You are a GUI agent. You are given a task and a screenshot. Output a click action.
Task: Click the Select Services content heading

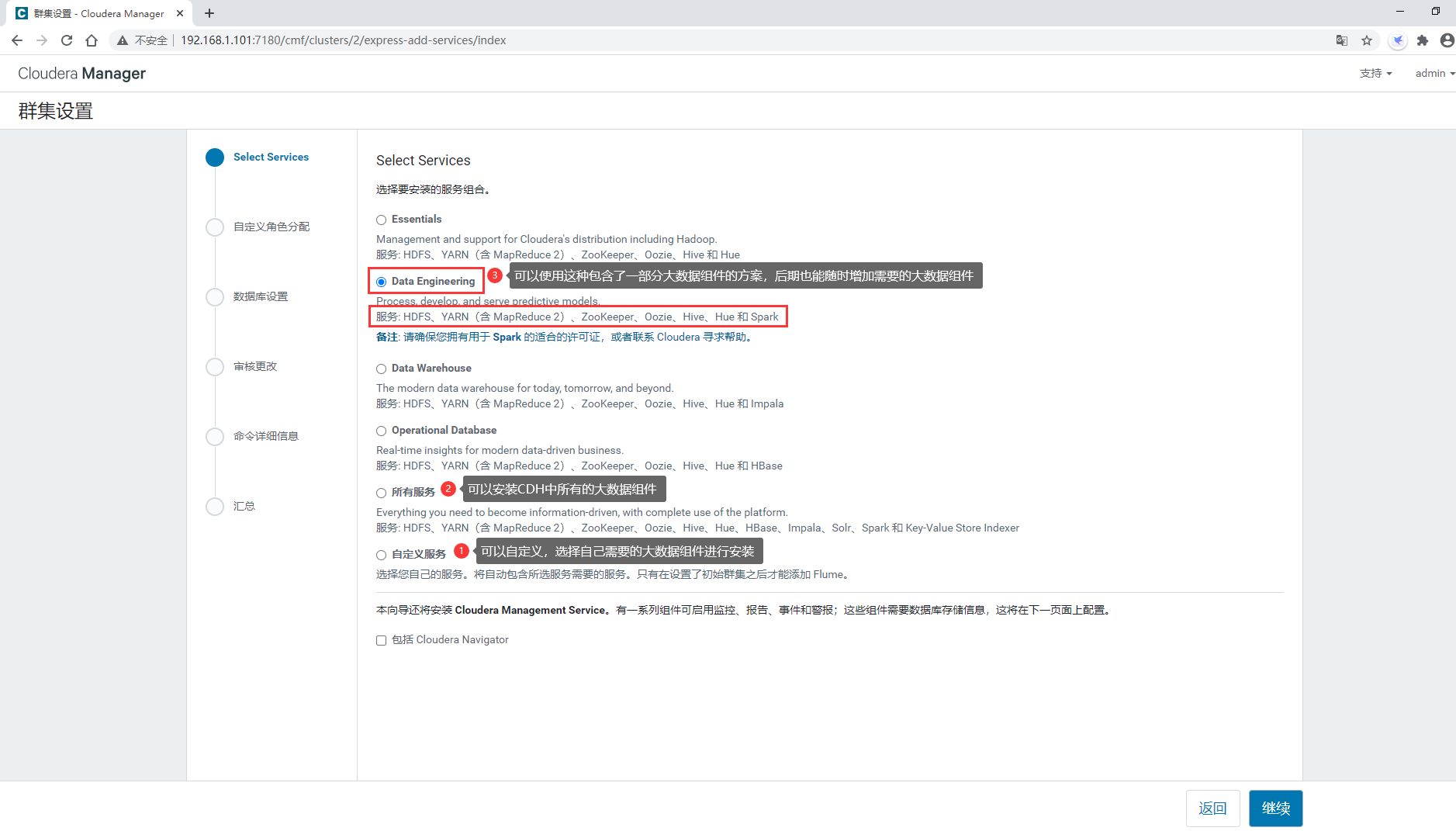pyautogui.click(x=424, y=161)
